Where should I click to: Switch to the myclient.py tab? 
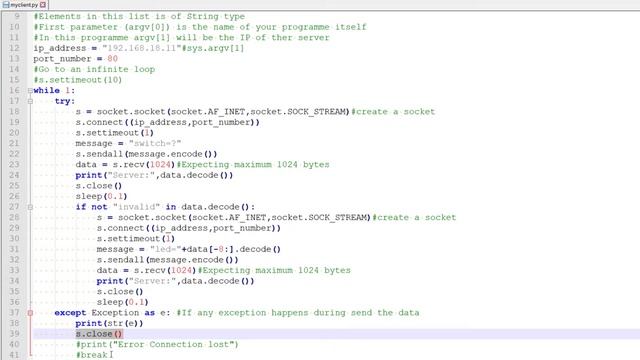[x=24, y=5]
